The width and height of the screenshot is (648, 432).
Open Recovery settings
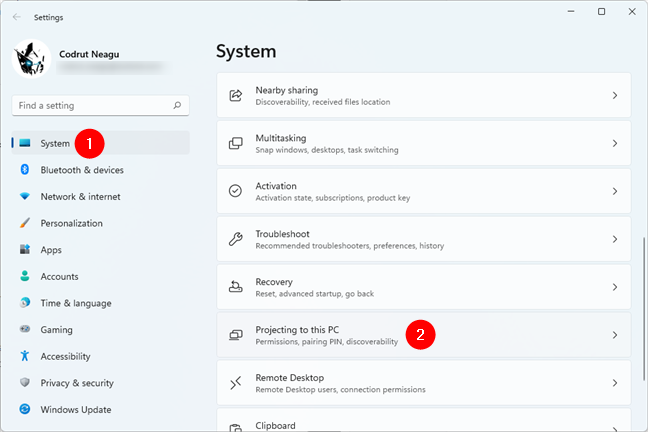[x=424, y=287]
